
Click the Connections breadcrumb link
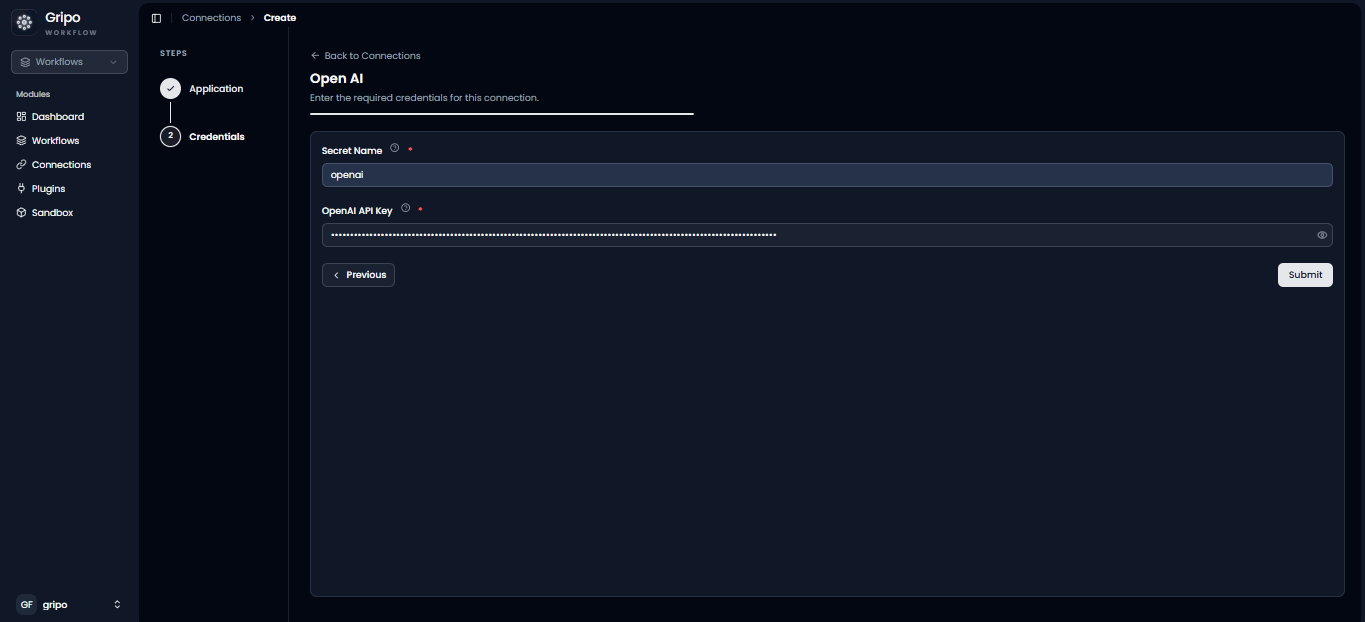pyautogui.click(x=211, y=18)
